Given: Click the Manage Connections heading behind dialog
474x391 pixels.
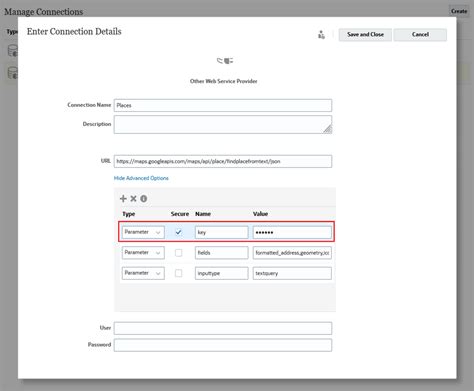Looking at the screenshot, I should (44, 12).
